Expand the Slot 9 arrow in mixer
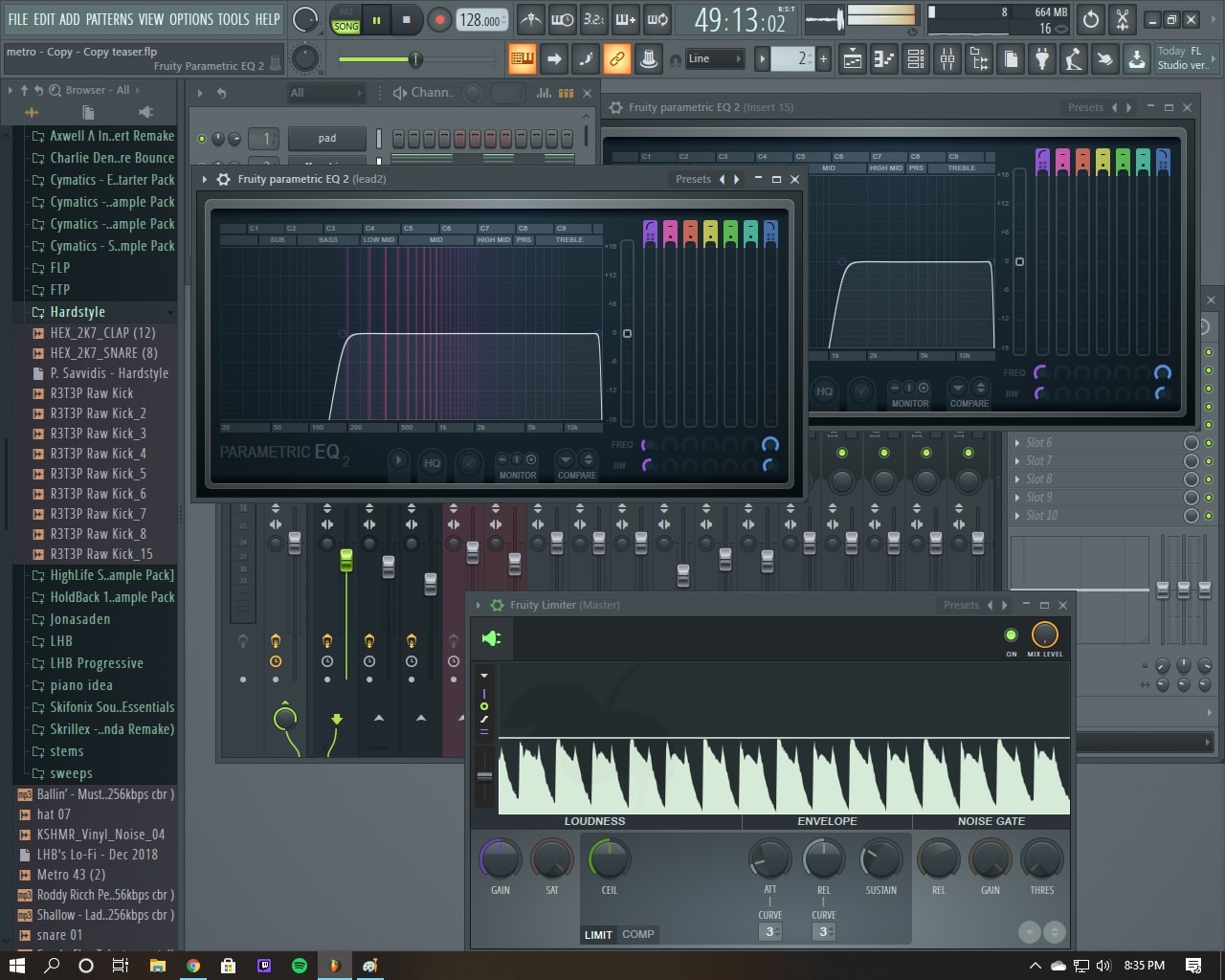 (x=1016, y=498)
